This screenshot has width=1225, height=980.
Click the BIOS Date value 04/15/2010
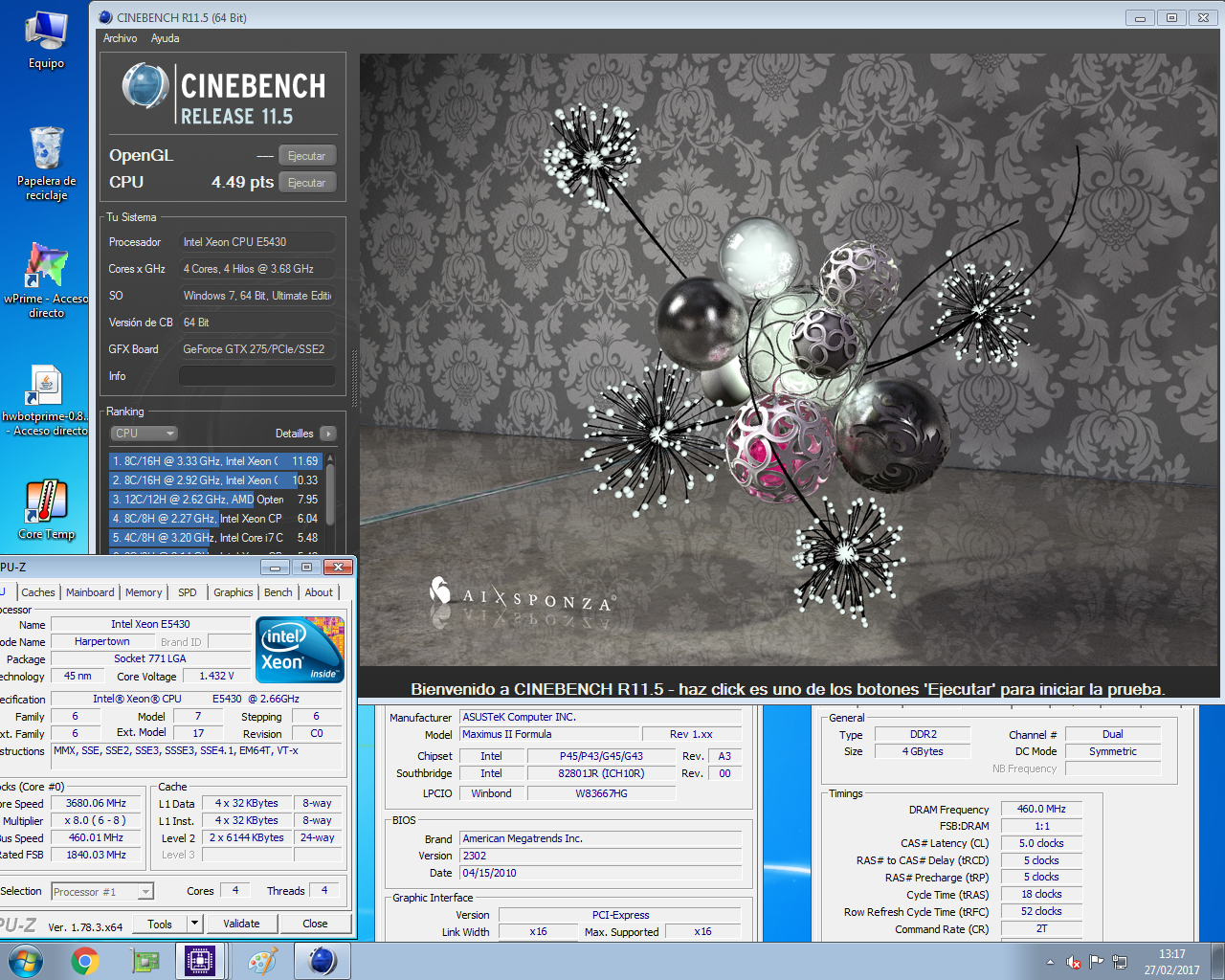(601, 873)
